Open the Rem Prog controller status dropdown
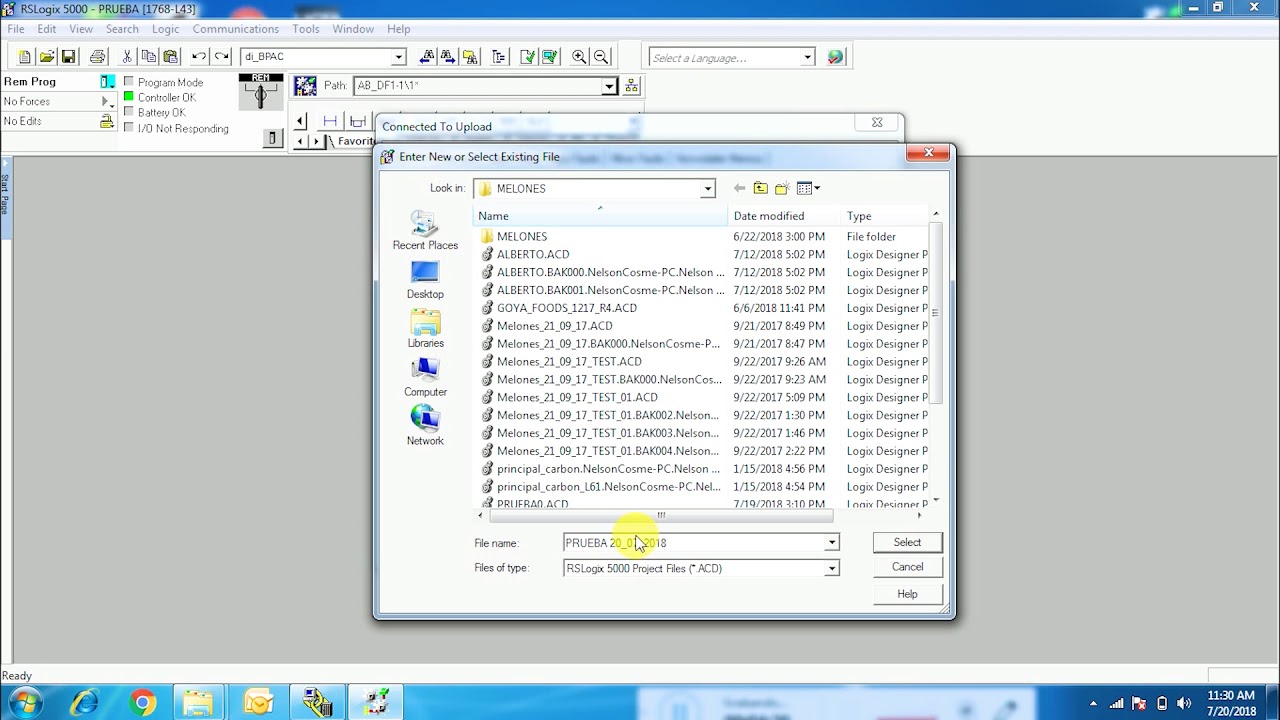Viewport: 1280px width, 720px height. [x=107, y=82]
